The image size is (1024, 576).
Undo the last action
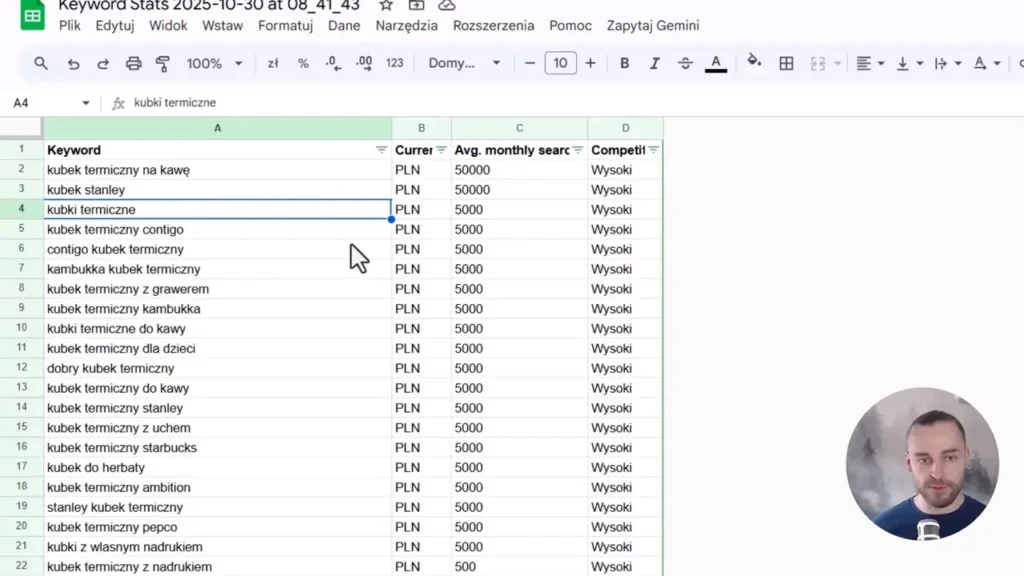point(73,63)
